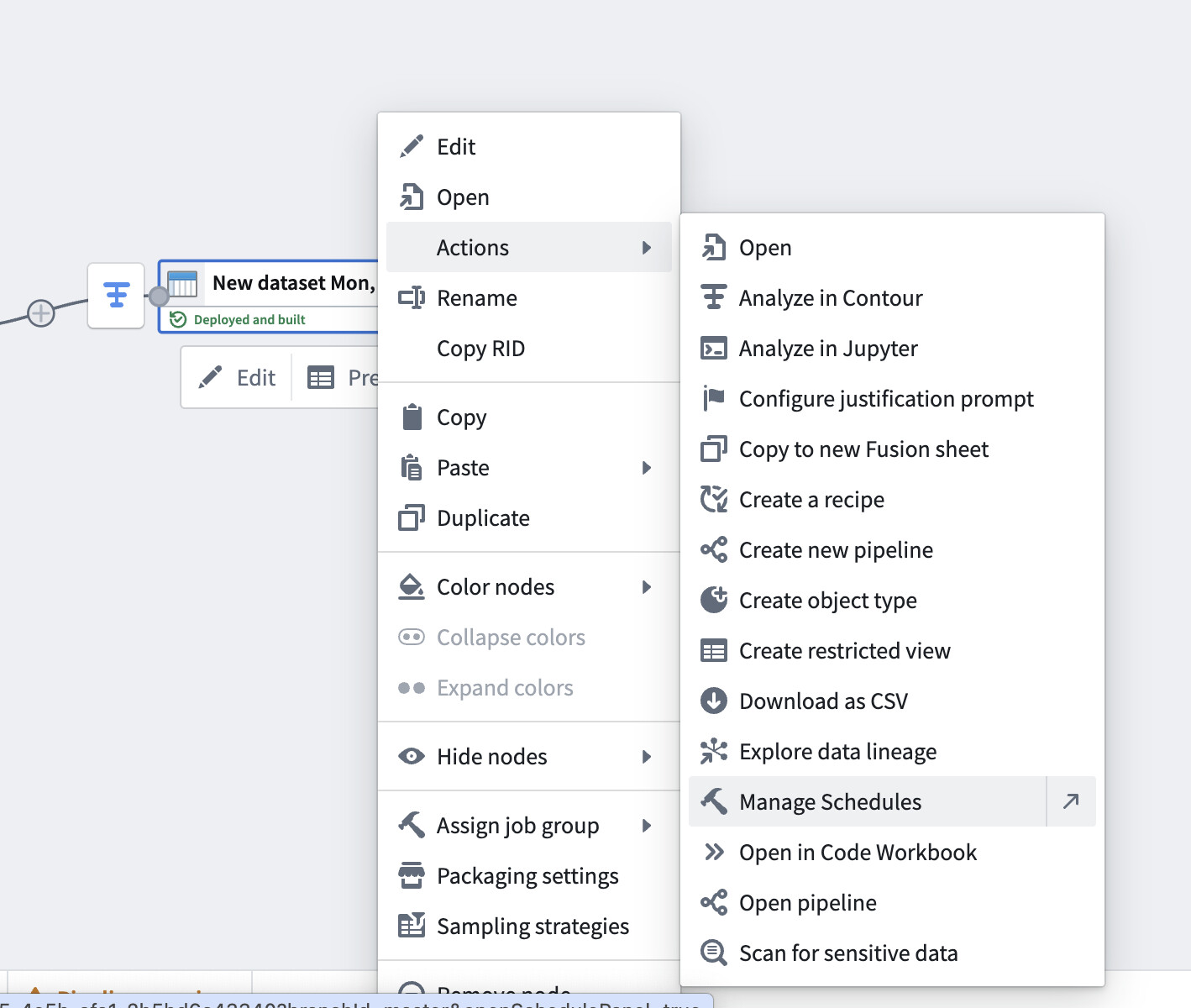1191x1008 pixels.
Task: Click the Open in Code Workbook chevron icon
Action: 714,852
